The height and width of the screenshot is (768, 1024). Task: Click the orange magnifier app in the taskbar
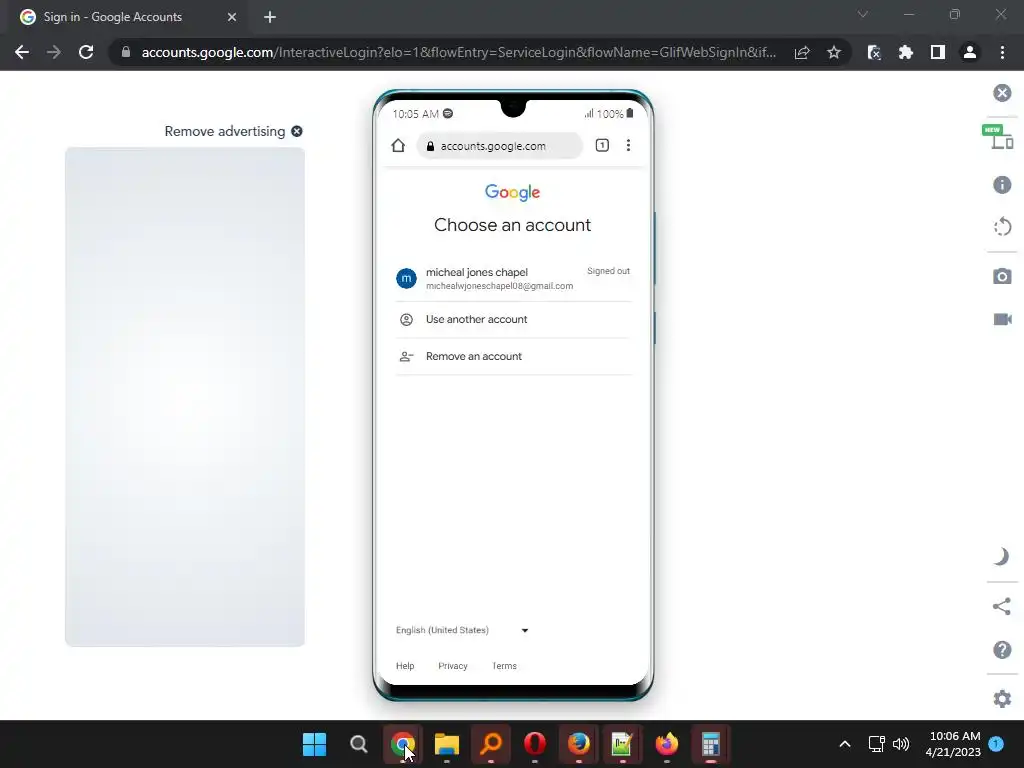[491, 744]
